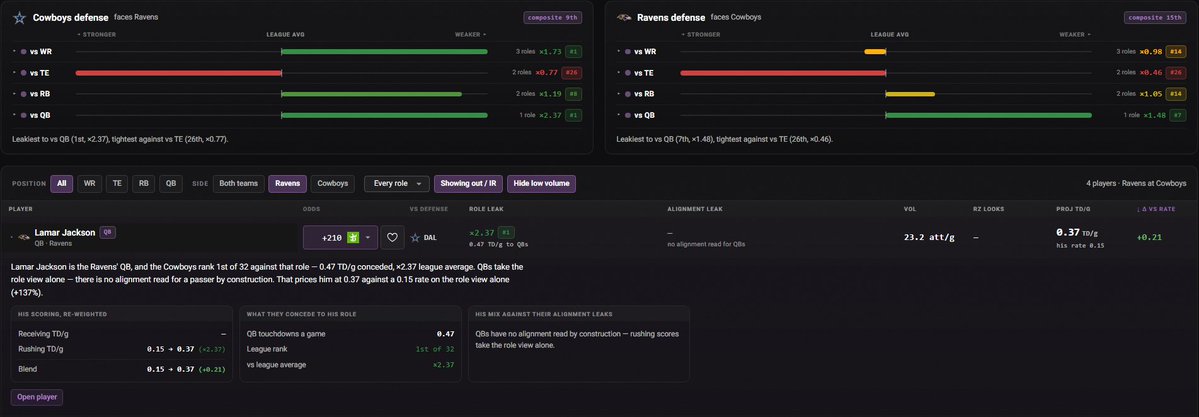Filter positions to WR
The height and width of the screenshot is (417, 1199).
89,184
